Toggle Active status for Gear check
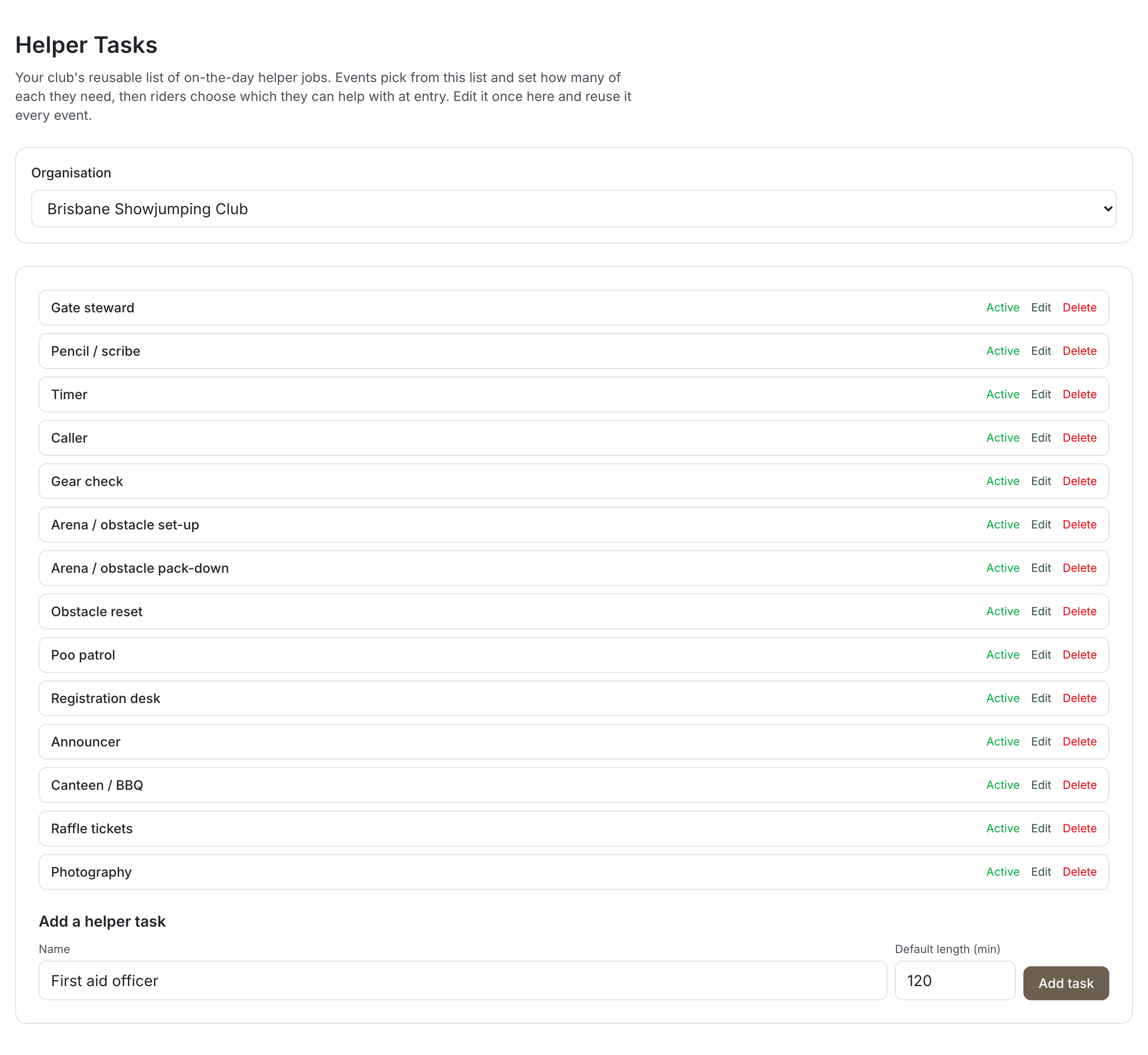This screenshot has width=1148, height=1055. pyautogui.click(x=1002, y=481)
